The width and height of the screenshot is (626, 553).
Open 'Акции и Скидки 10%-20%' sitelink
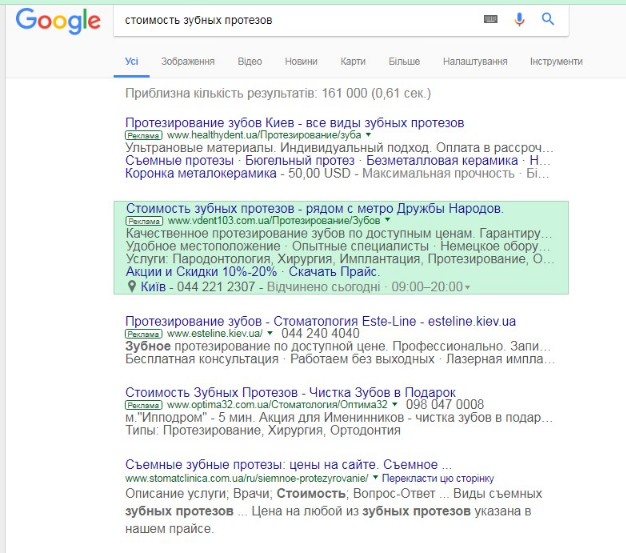coord(201,272)
